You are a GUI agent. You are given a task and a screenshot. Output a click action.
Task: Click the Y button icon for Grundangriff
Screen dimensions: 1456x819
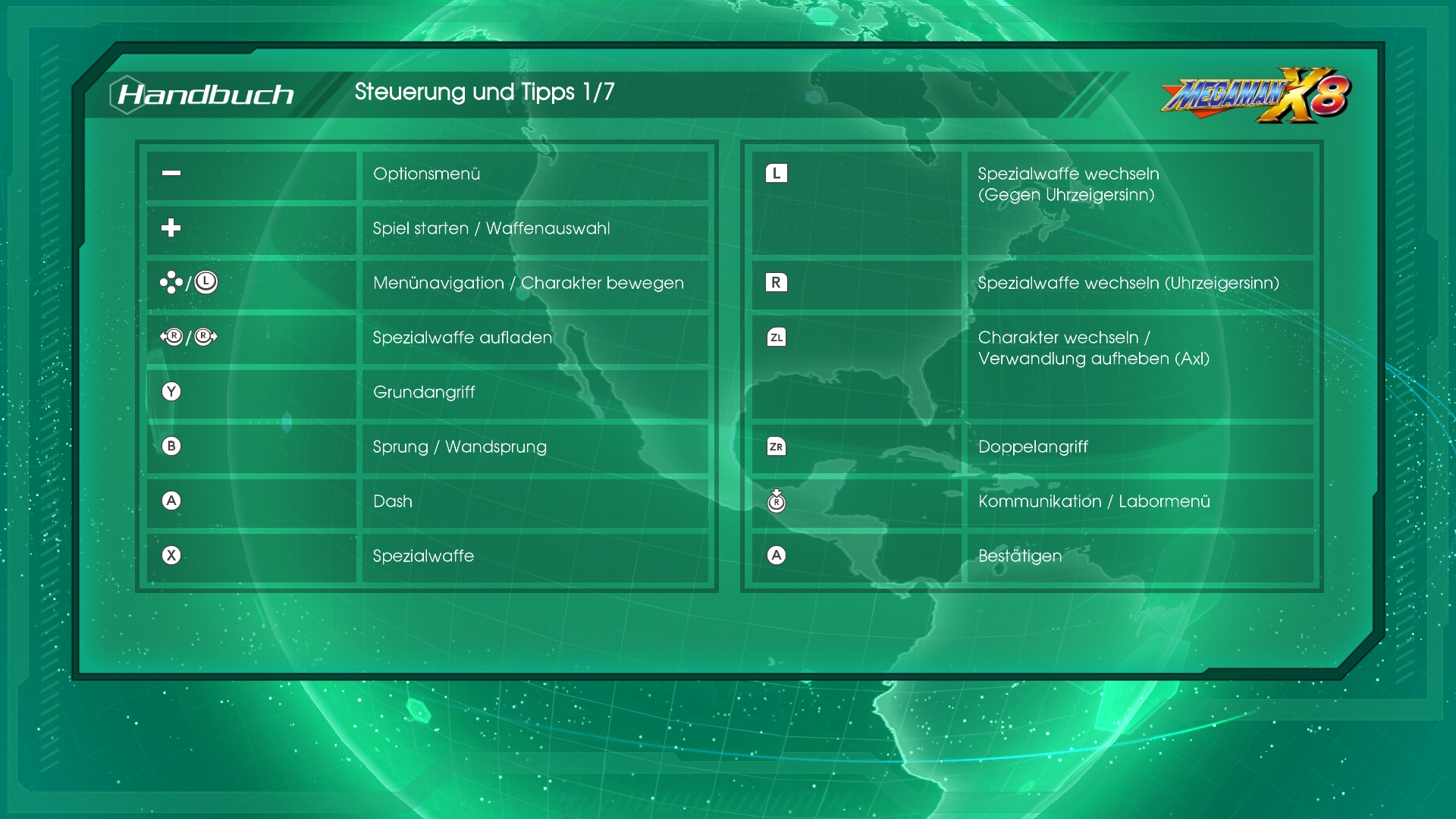(x=171, y=391)
